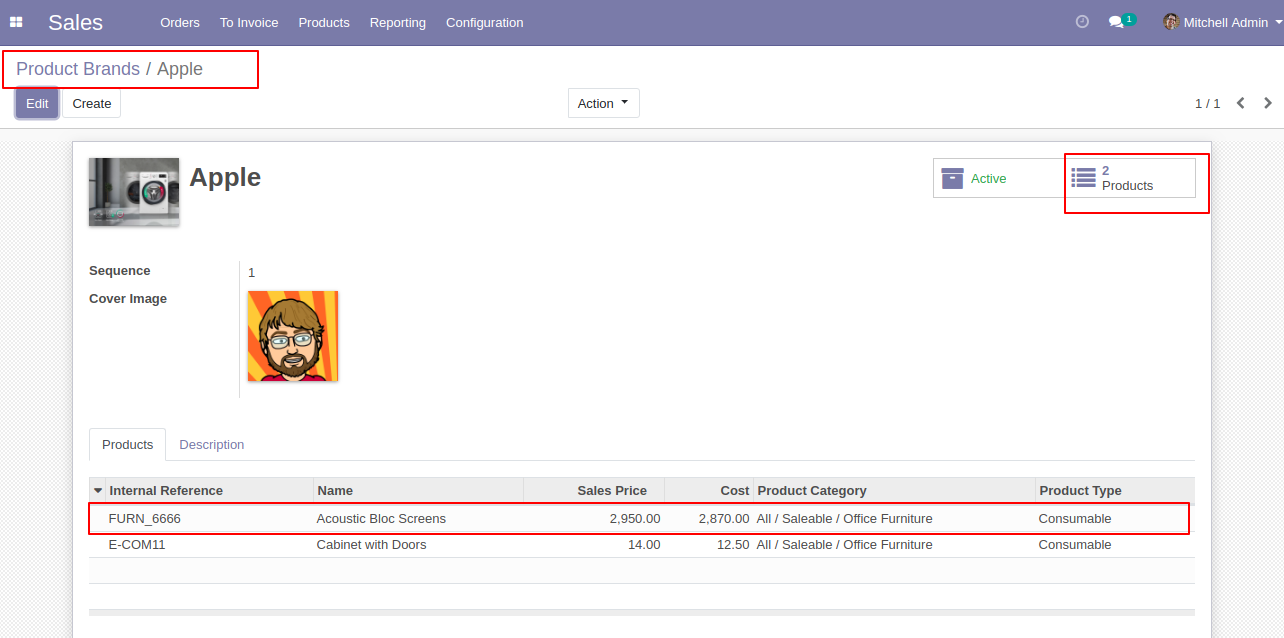Screen dimensions: 1284x638
Task: Open the Cabinet with Doors product row
Action: click(641, 544)
